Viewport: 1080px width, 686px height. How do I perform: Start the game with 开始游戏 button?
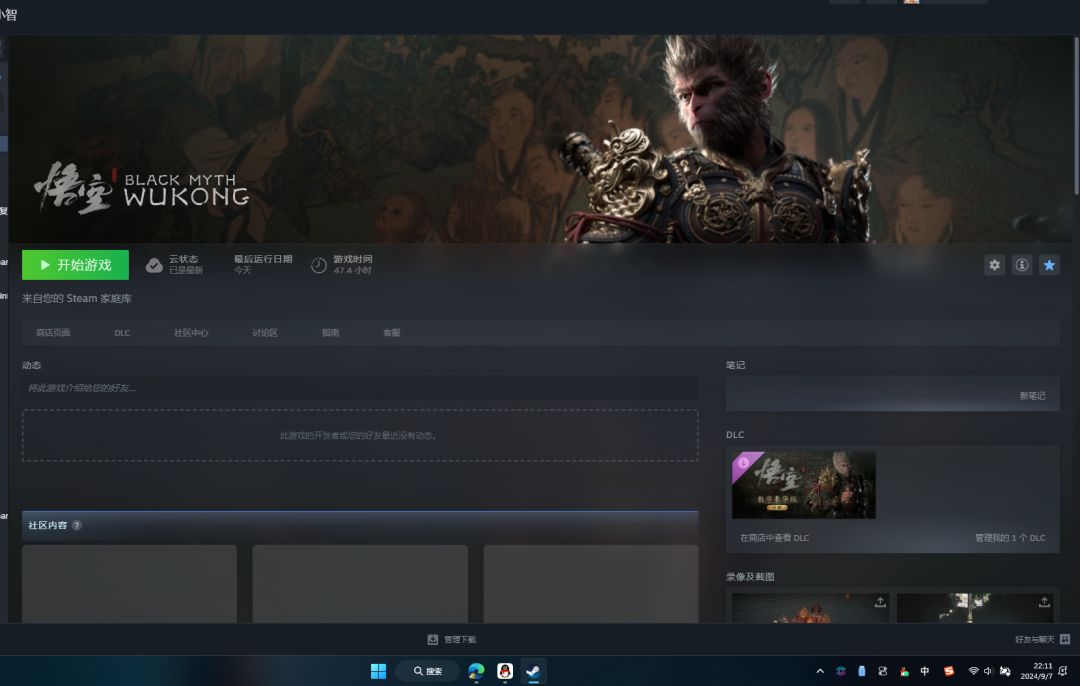point(75,265)
